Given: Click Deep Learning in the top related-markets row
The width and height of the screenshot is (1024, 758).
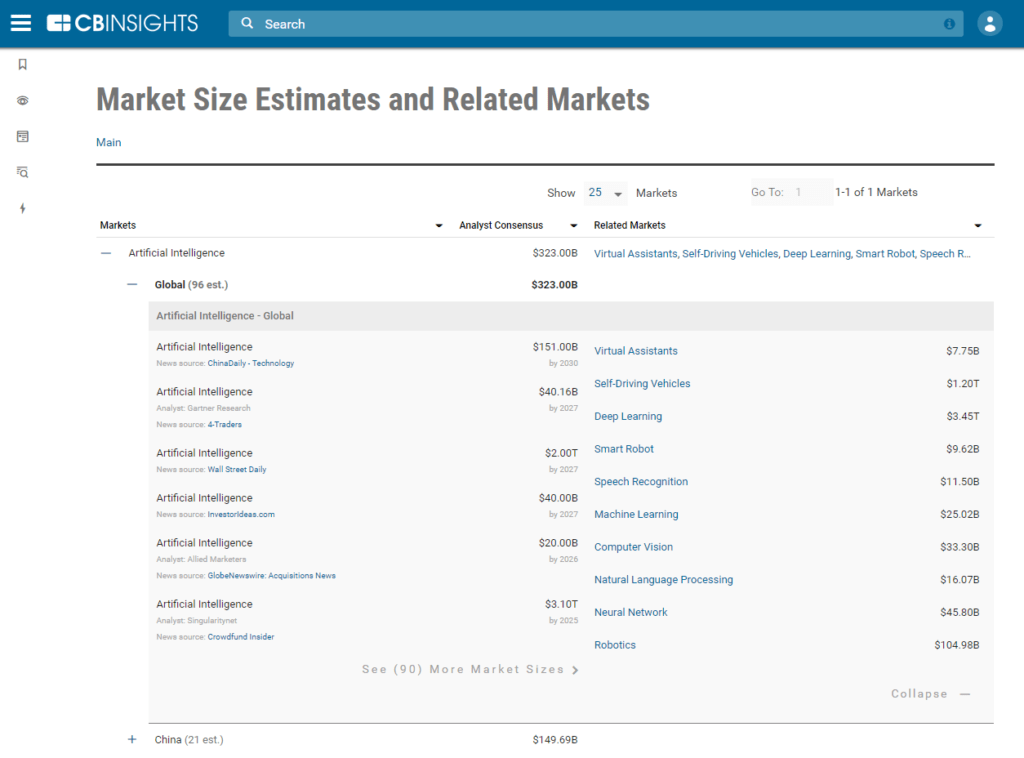Looking at the screenshot, I should [x=817, y=253].
